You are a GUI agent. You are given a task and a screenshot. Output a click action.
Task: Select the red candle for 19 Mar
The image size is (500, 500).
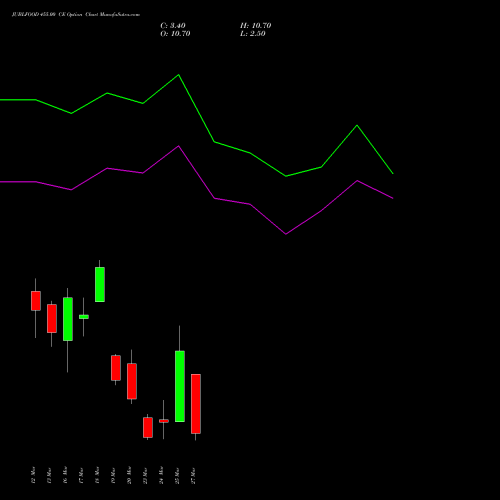tap(116, 368)
